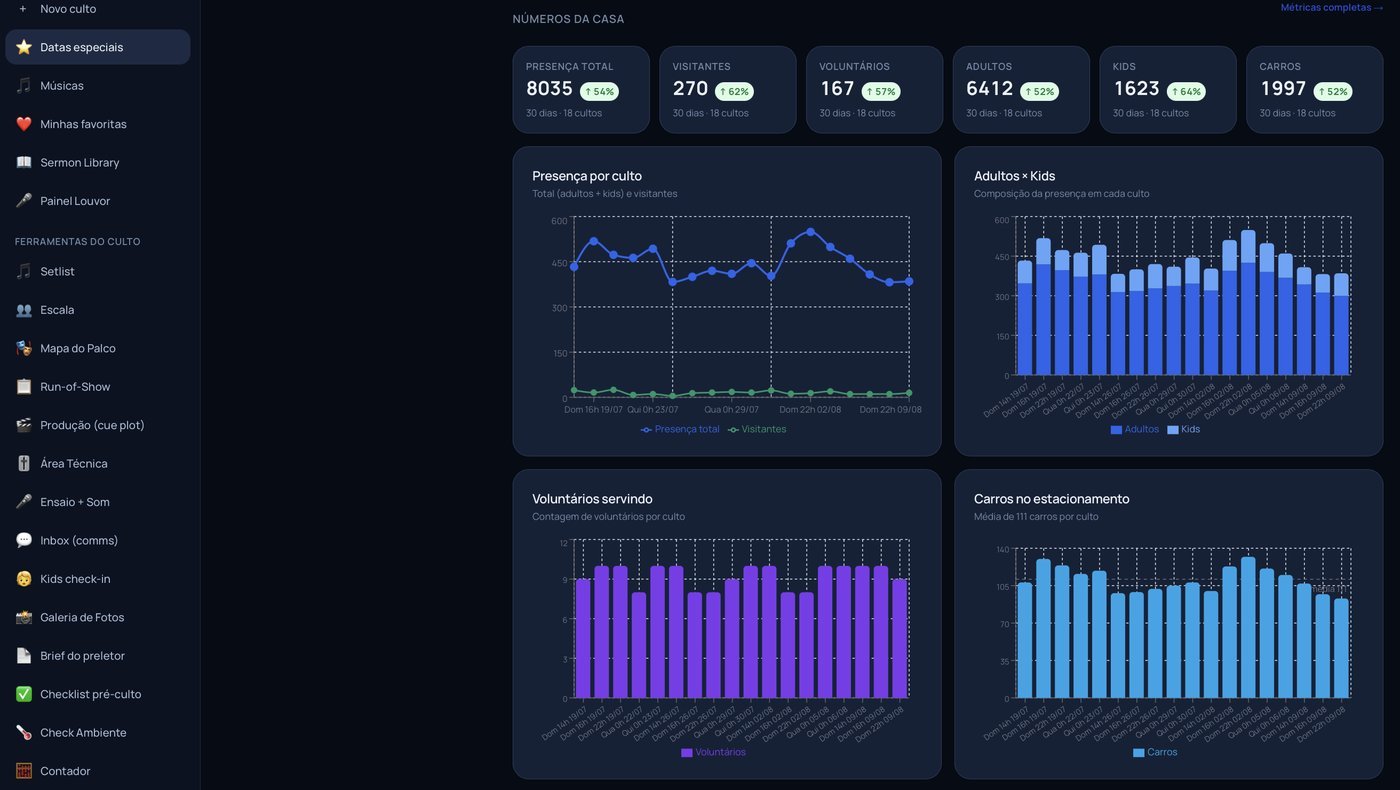
Task: Toggle Adultos series in chart legend
Action: [x=1134, y=429]
